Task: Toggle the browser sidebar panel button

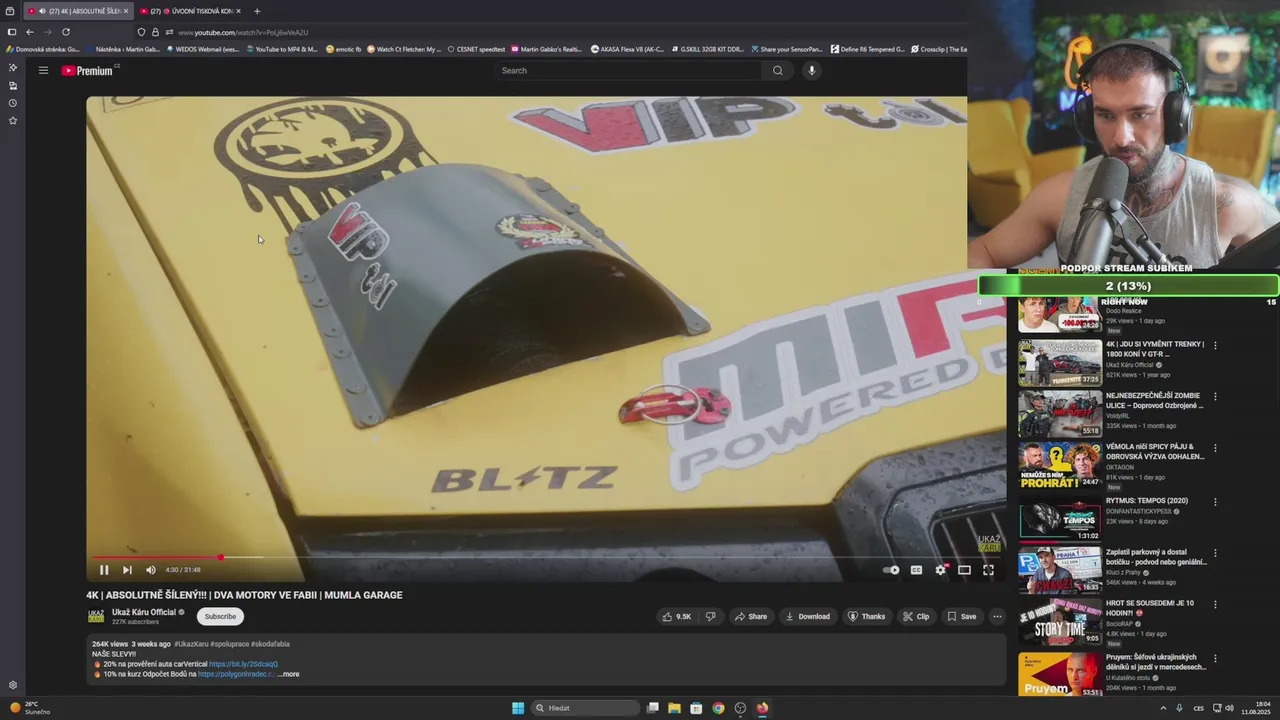Action: 11,32
